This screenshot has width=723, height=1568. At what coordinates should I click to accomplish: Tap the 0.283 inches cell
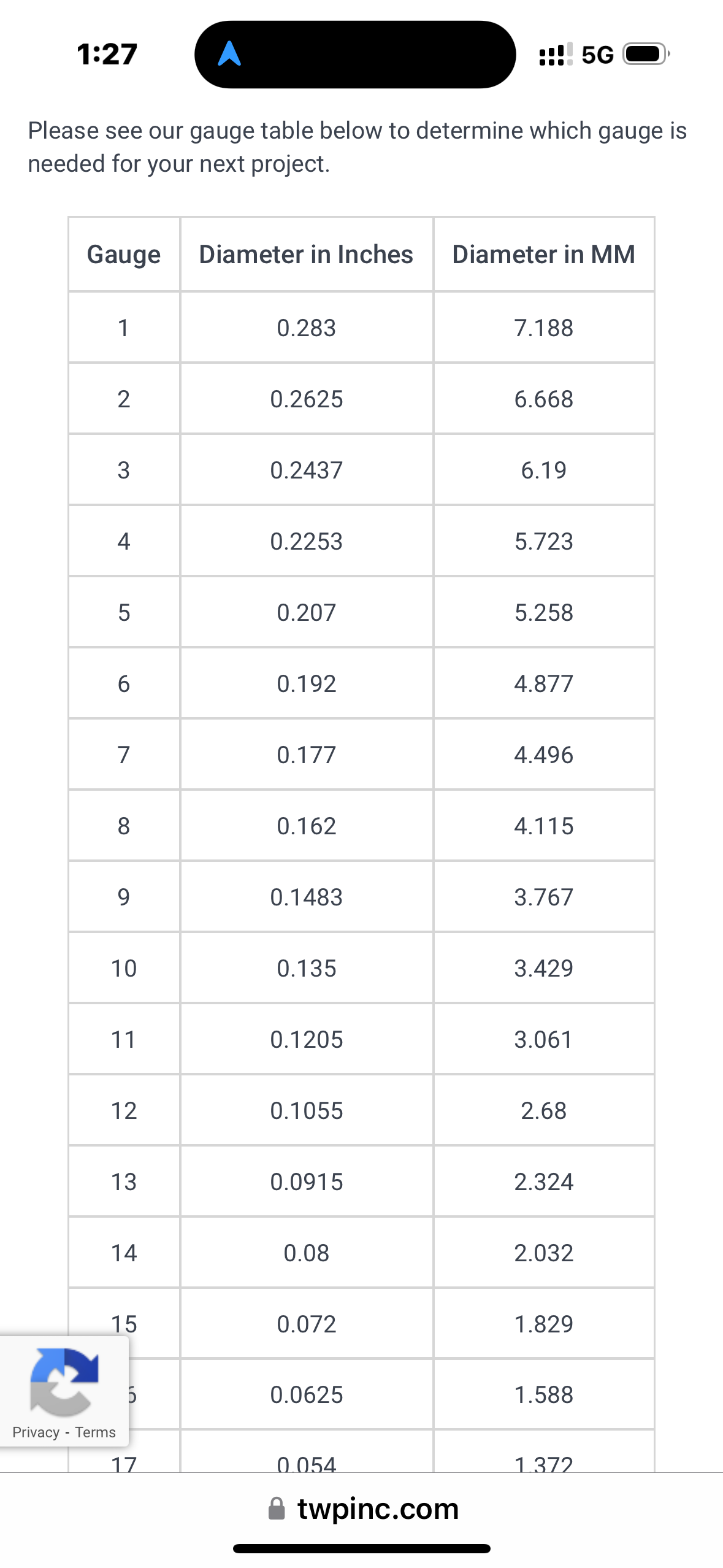tap(306, 328)
